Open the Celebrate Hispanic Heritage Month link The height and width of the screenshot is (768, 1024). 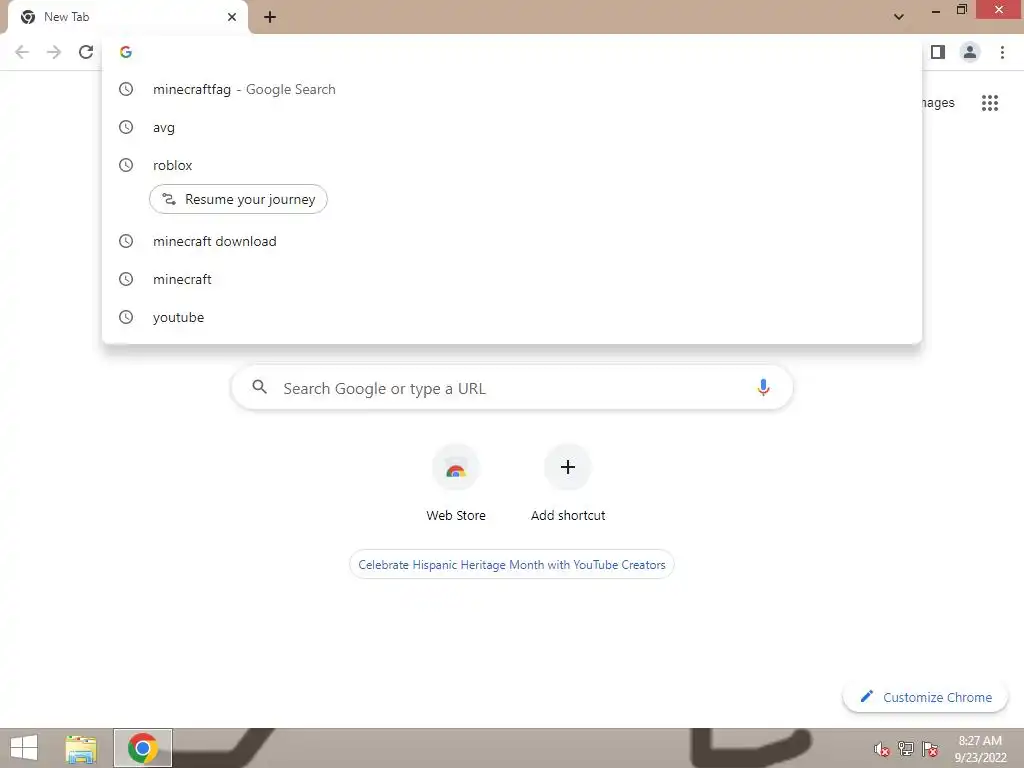(x=512, y=564)
